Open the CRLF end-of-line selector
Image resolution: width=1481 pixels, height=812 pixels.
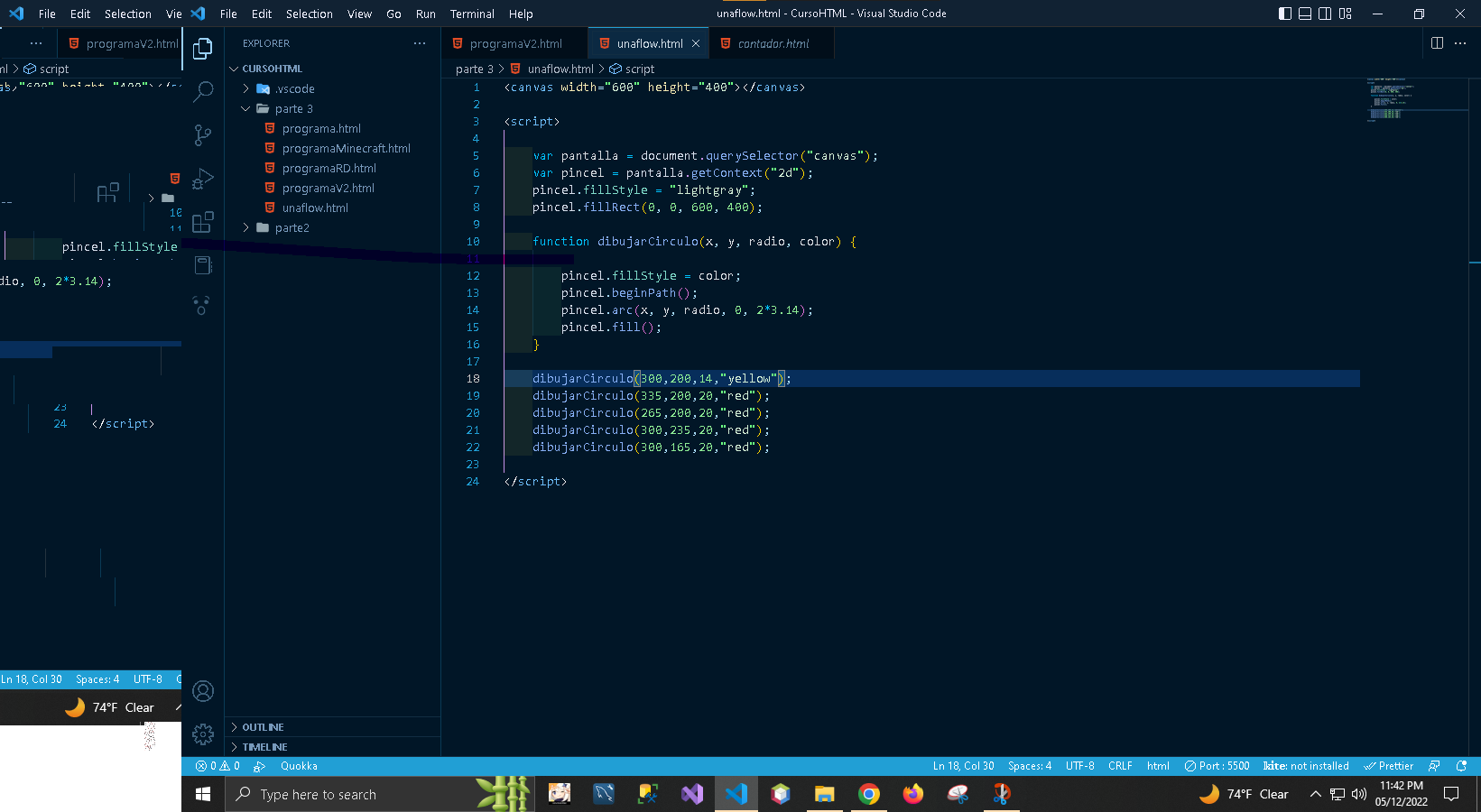tap(1120, 766)
